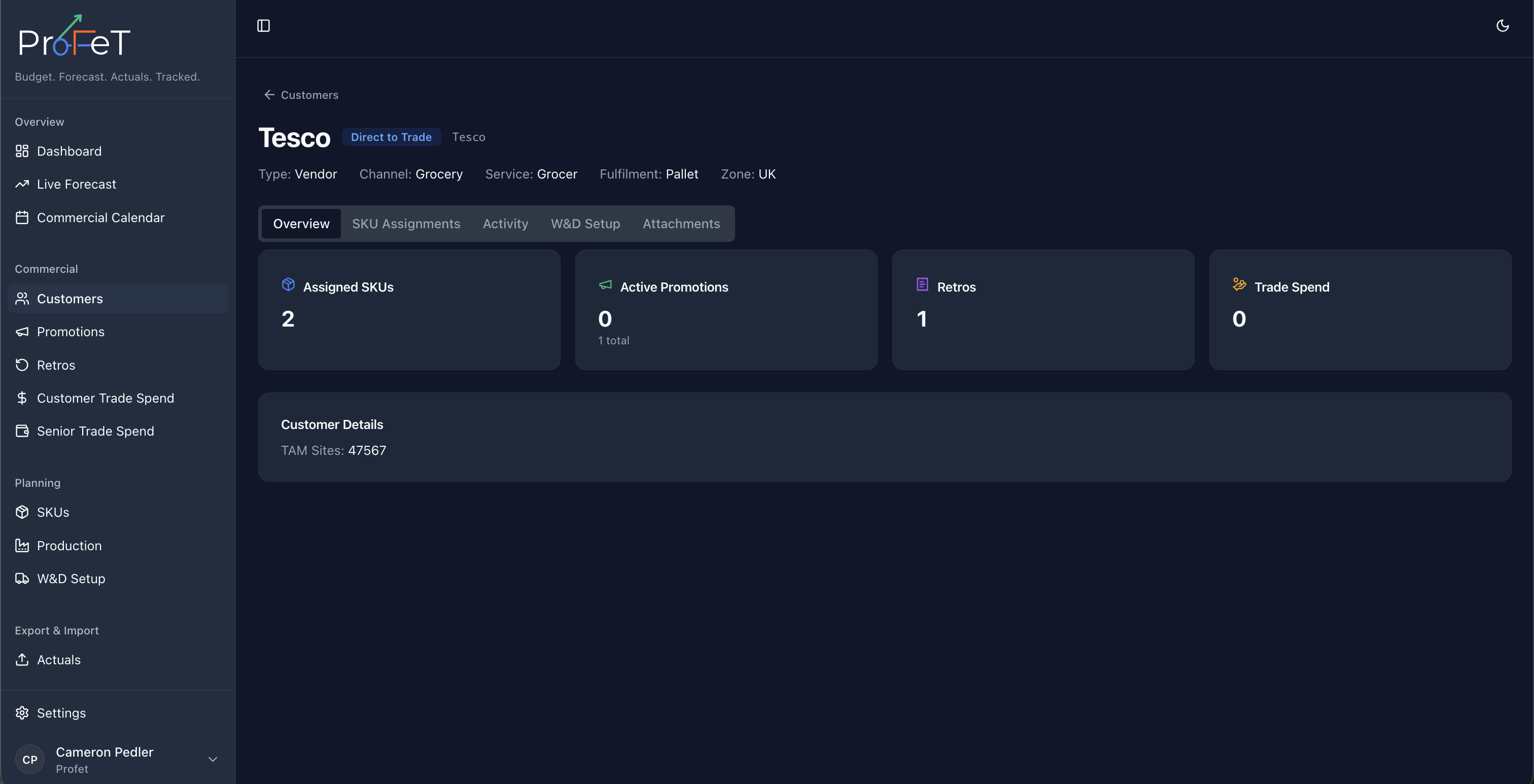Click the W&D Setup truck icon

(22, 579)
